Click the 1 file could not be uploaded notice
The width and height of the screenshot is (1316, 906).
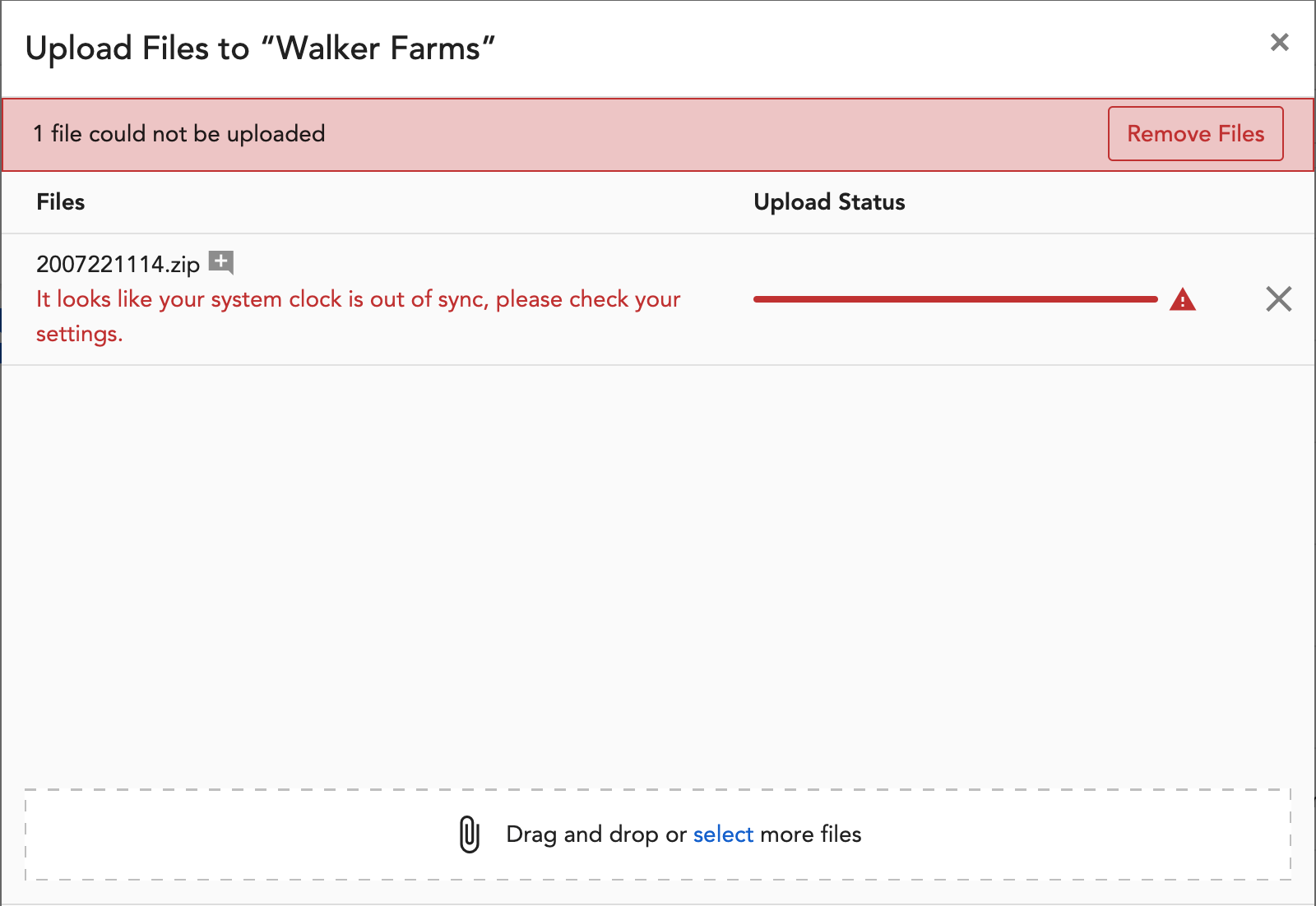179,133
